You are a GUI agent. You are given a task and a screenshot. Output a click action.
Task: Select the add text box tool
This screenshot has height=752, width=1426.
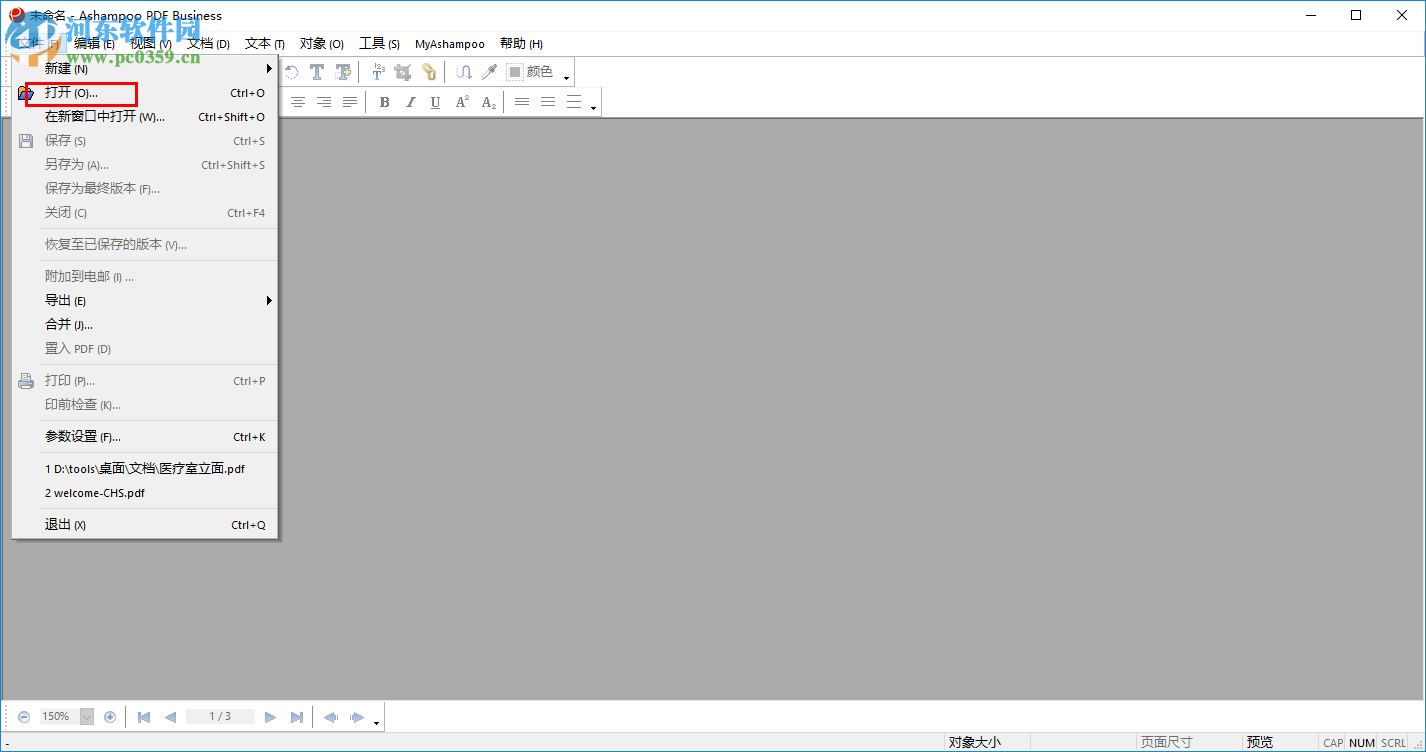(x=343, y=72)
